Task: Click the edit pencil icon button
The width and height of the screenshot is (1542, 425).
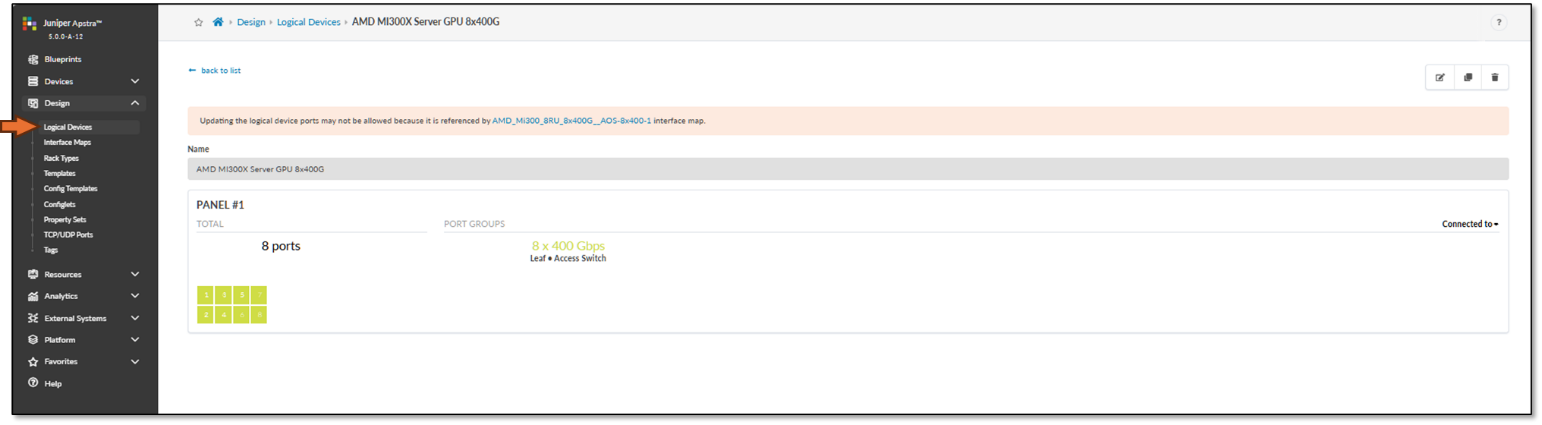Action: [1440, 77]
